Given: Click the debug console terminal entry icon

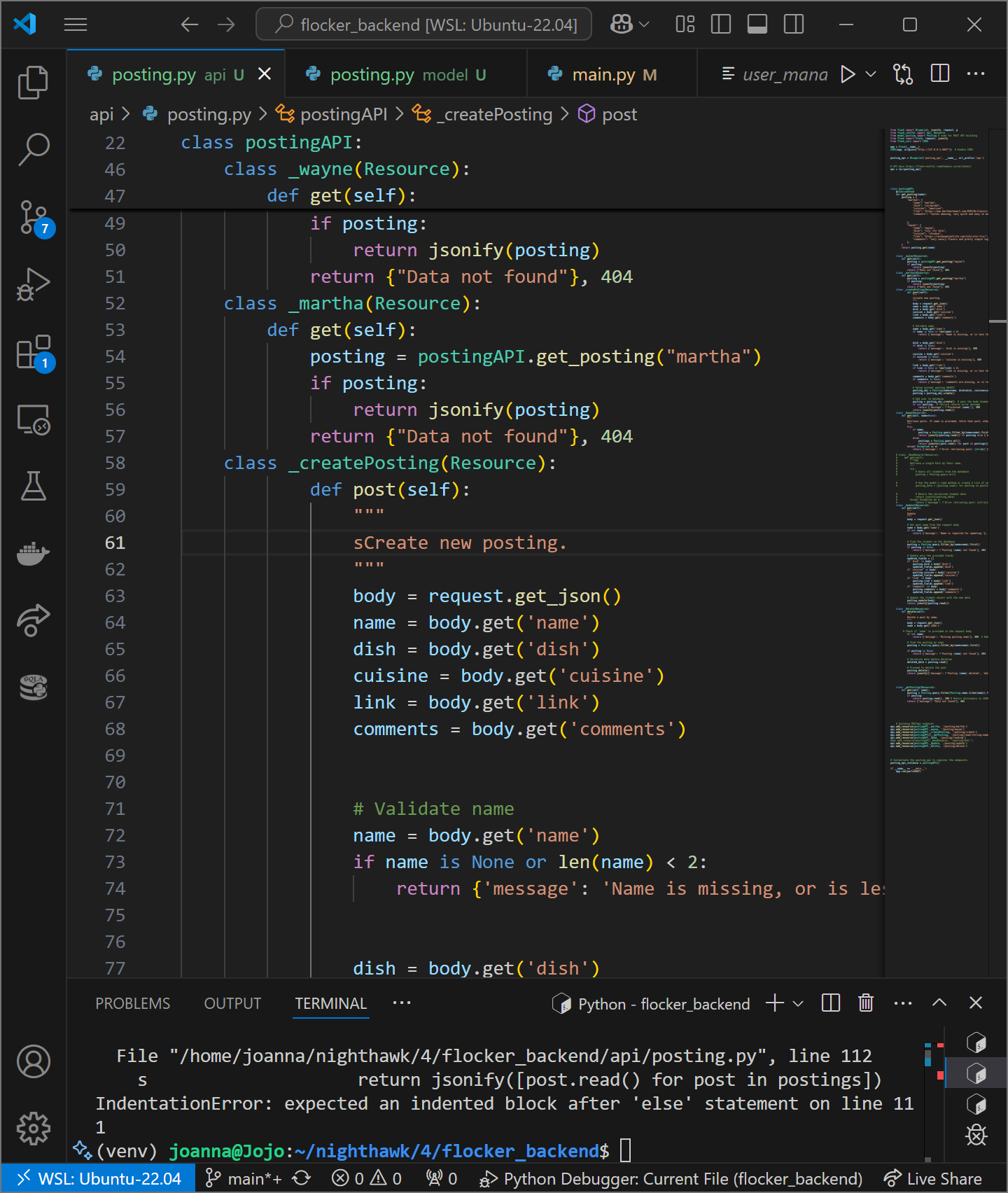Looking at the screenshot, I should 976,1134.
